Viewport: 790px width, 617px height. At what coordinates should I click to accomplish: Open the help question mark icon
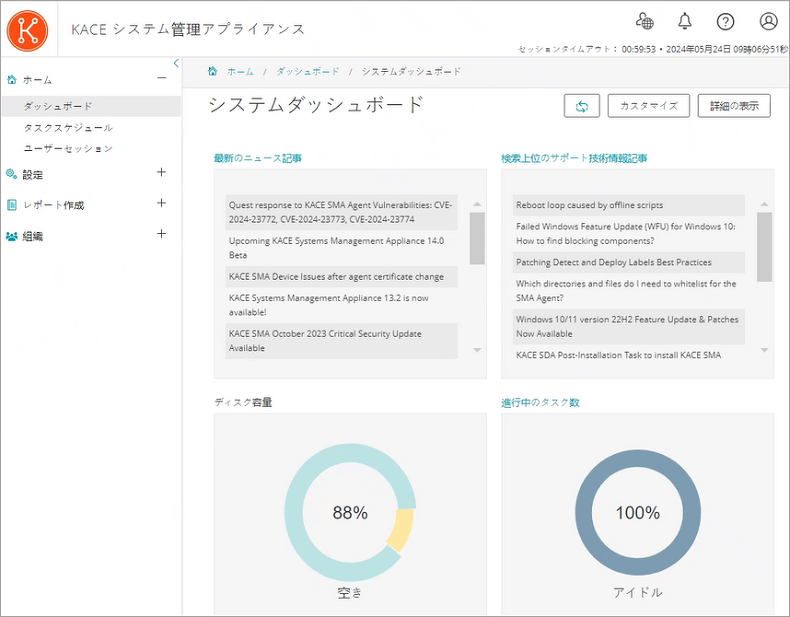725,21
